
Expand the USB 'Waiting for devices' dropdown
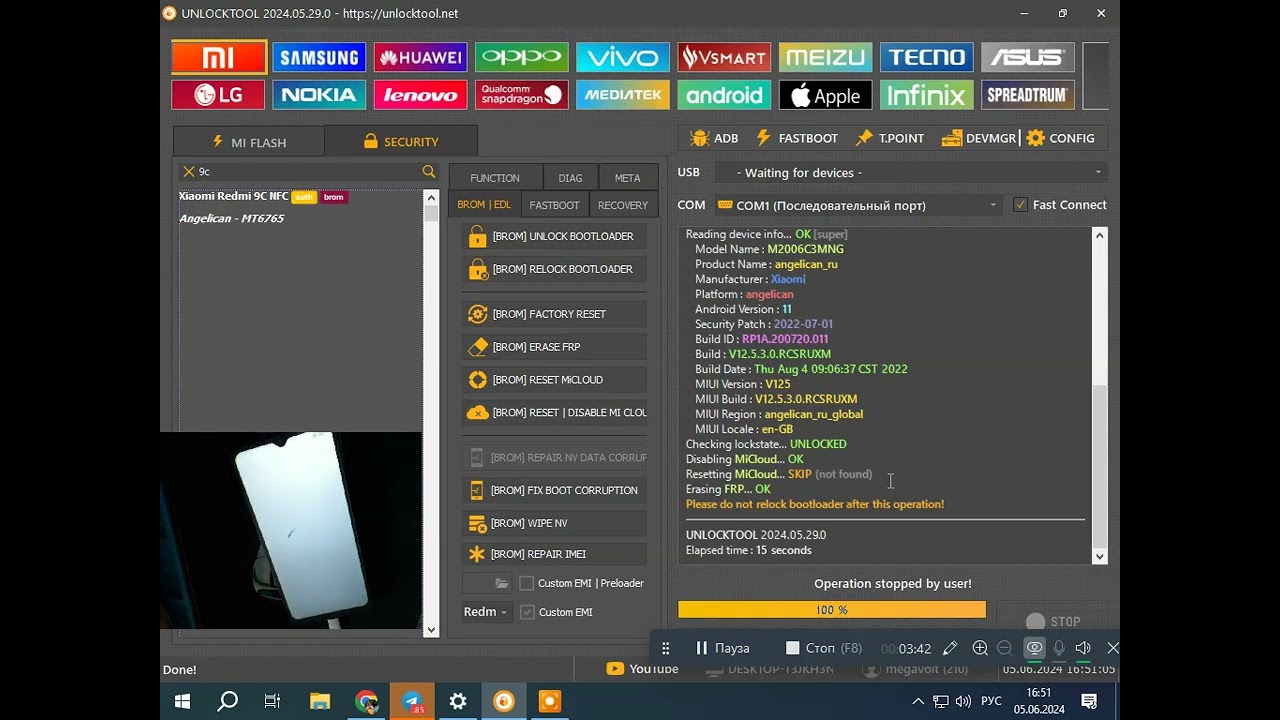click(910, 173)
